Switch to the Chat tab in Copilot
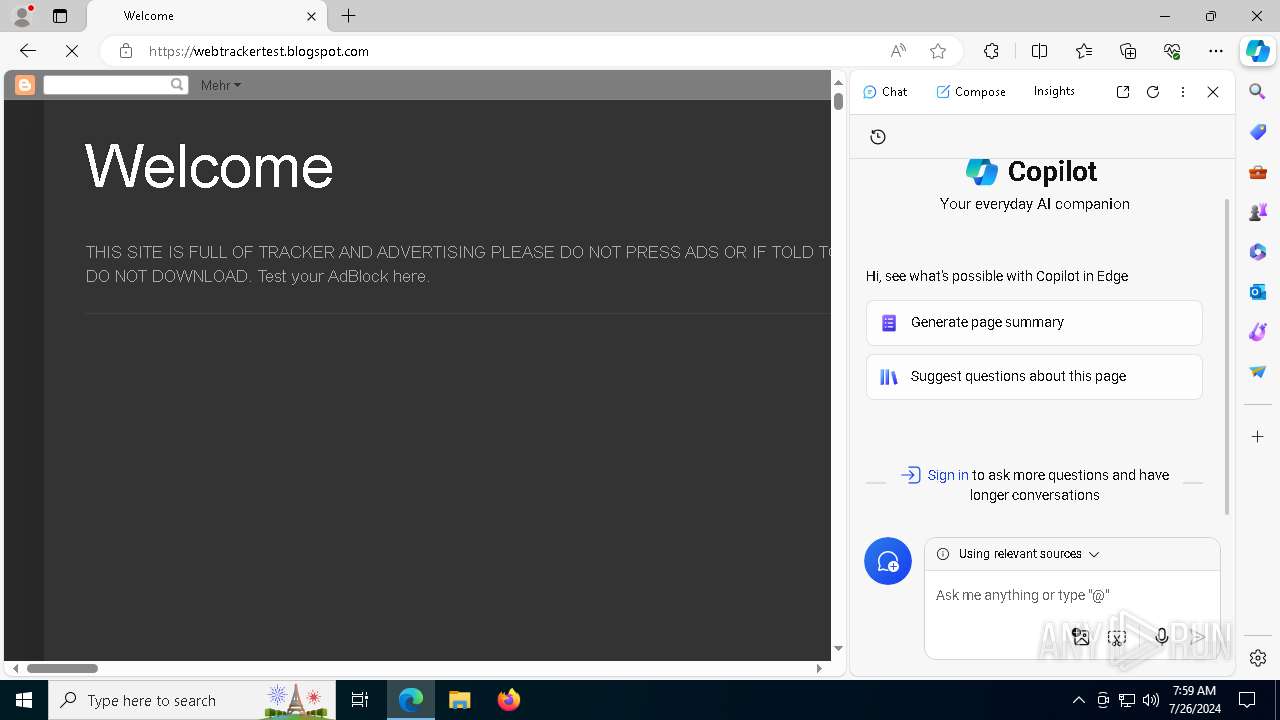 885,91
